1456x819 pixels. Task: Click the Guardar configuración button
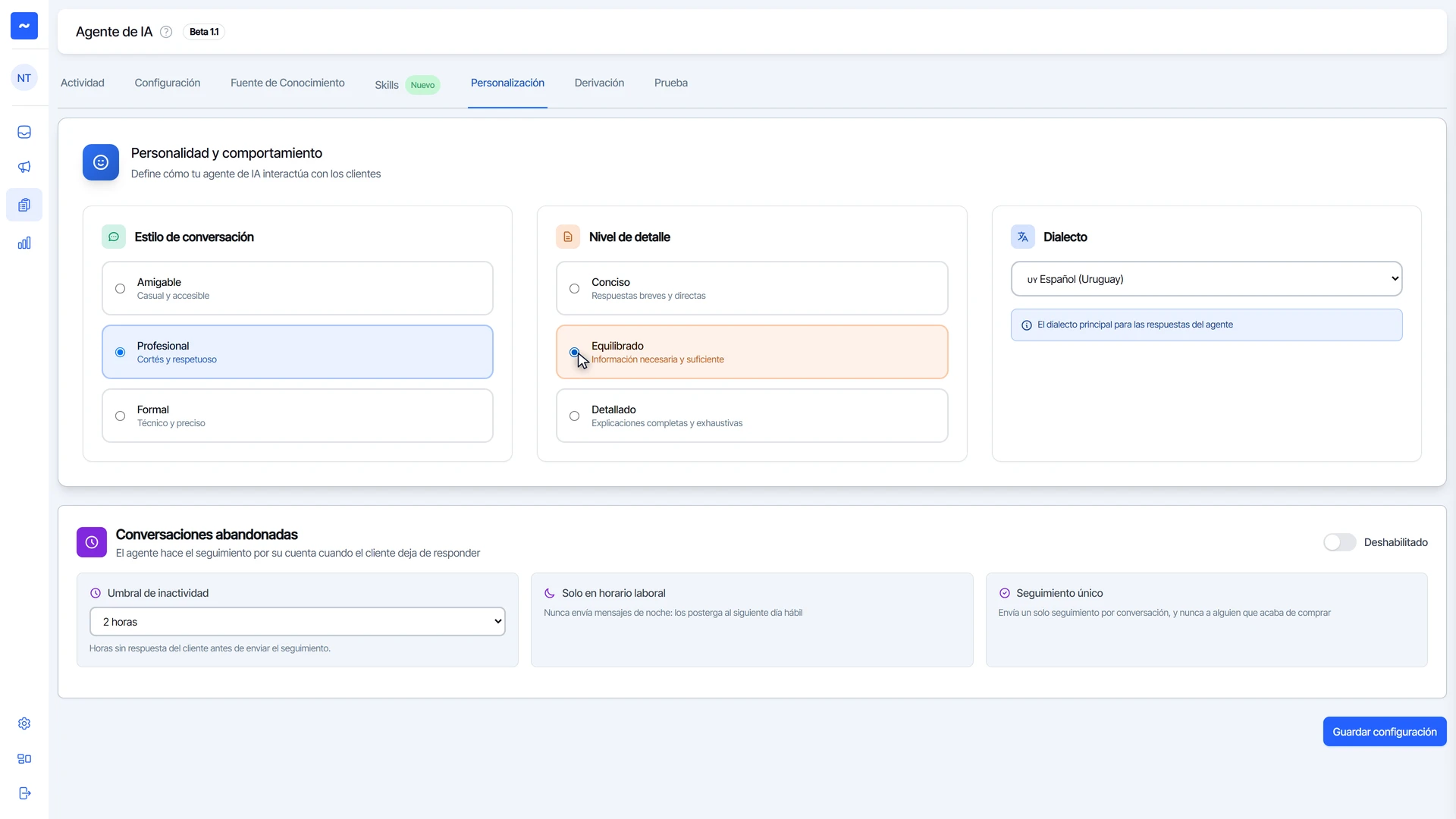click(1385, 732)
